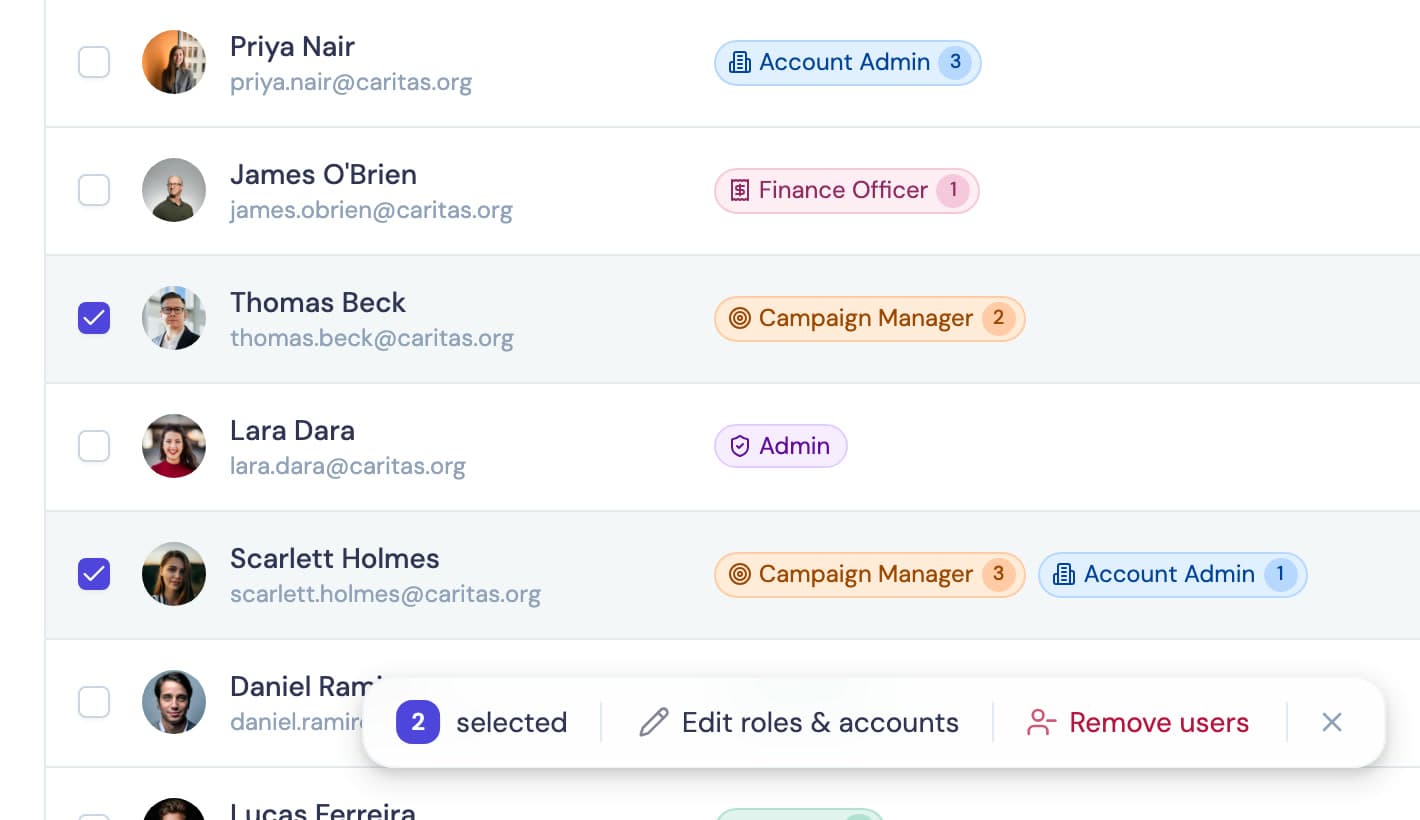Click email scarlett.holmes@caritas.org

click(385, 594)
